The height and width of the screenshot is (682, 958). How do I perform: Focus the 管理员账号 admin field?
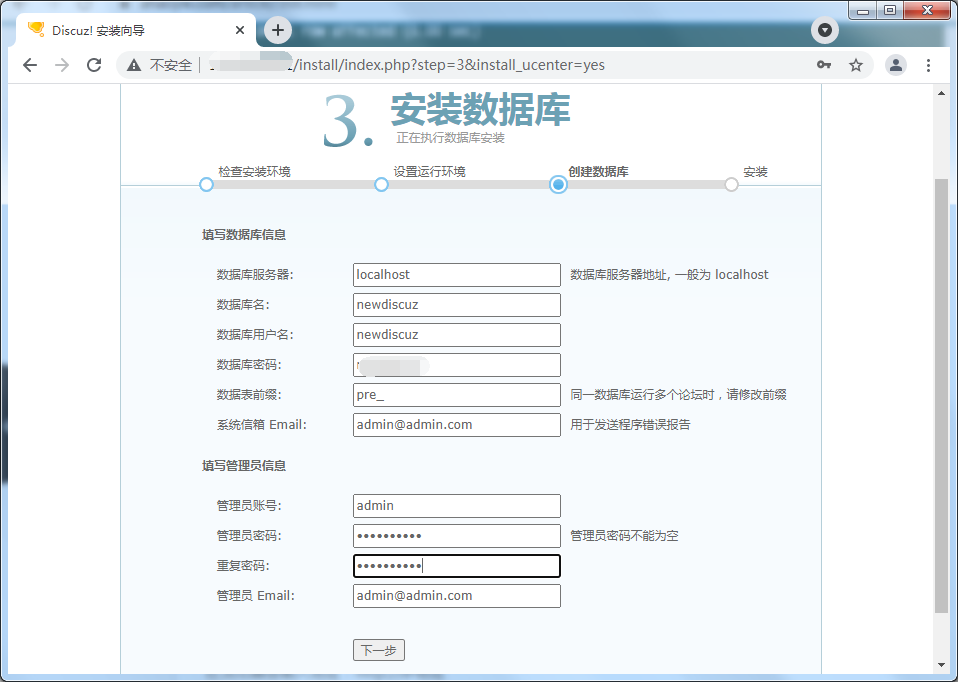tap(457, 506)
